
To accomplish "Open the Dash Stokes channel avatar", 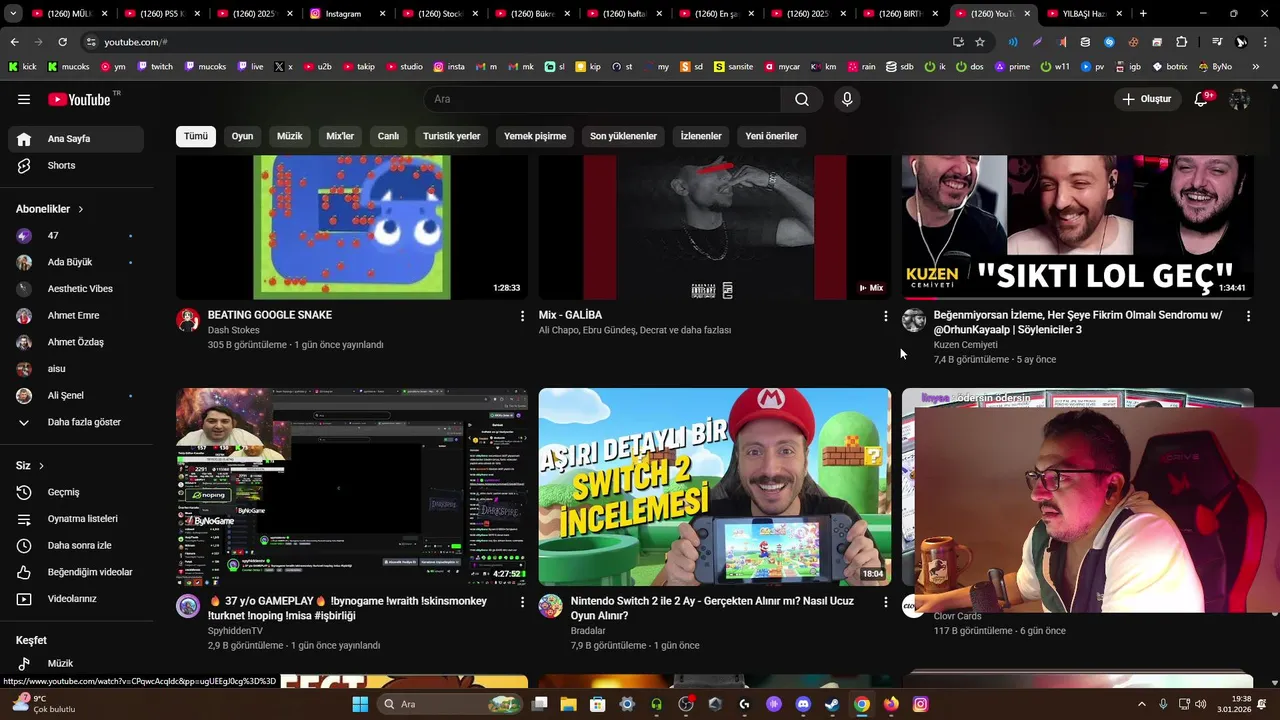I will click(x=188, y=320).
